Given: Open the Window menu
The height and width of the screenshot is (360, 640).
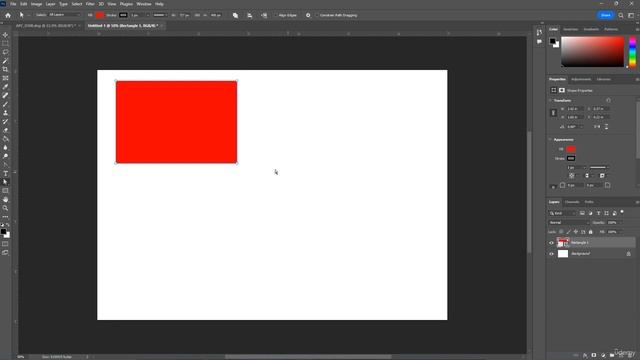Looking at the screenshot, I should pyautogui.click(x=144, y=4).
